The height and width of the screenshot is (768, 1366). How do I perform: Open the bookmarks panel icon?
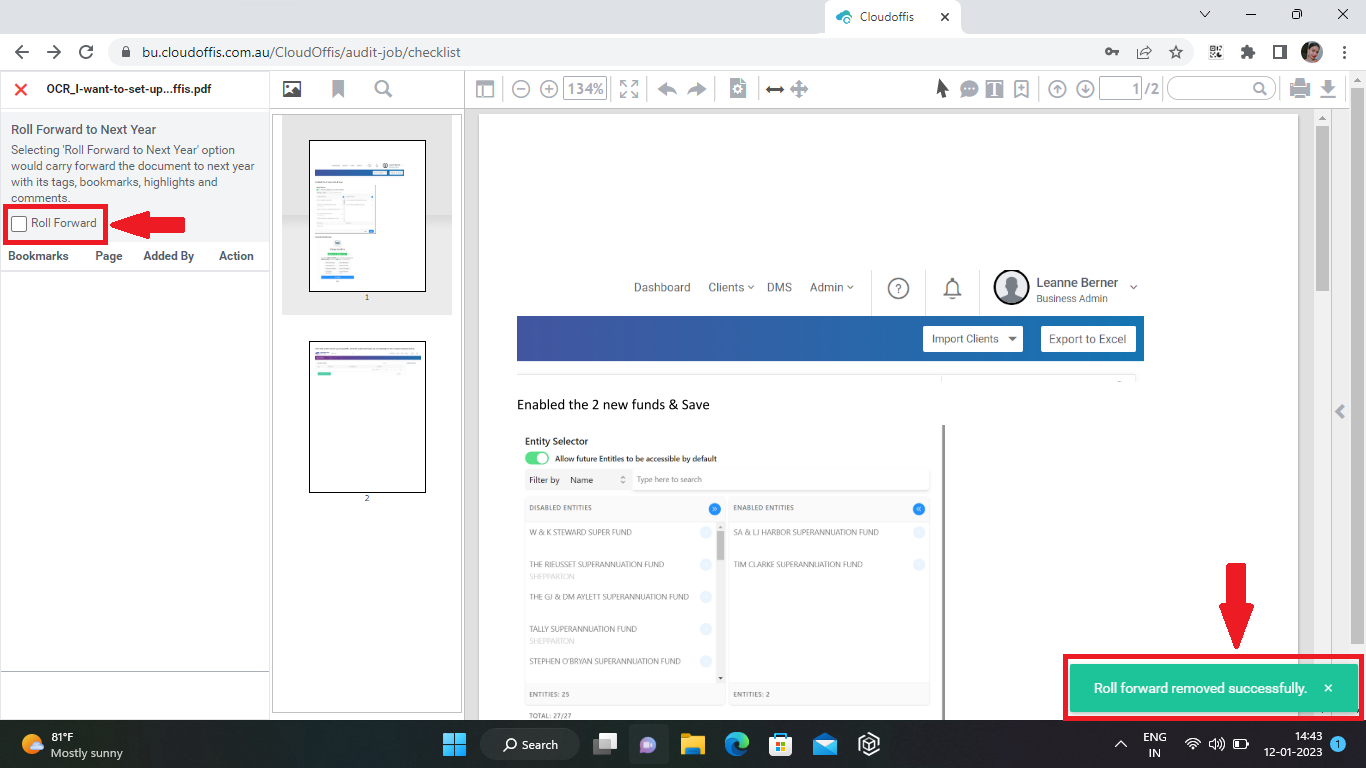tap(338, 89)
